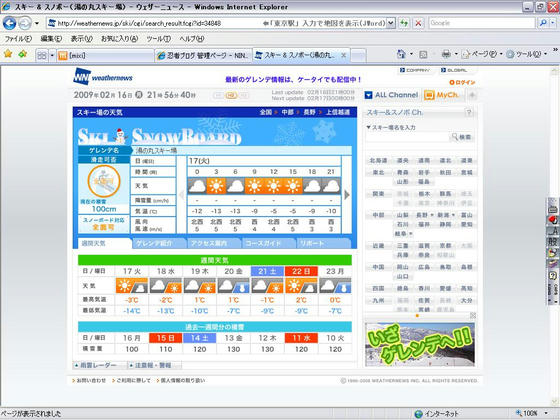Select the アクセス案内 tab
Viewport: 560px width, 420px height.
(x=214, y=243)
